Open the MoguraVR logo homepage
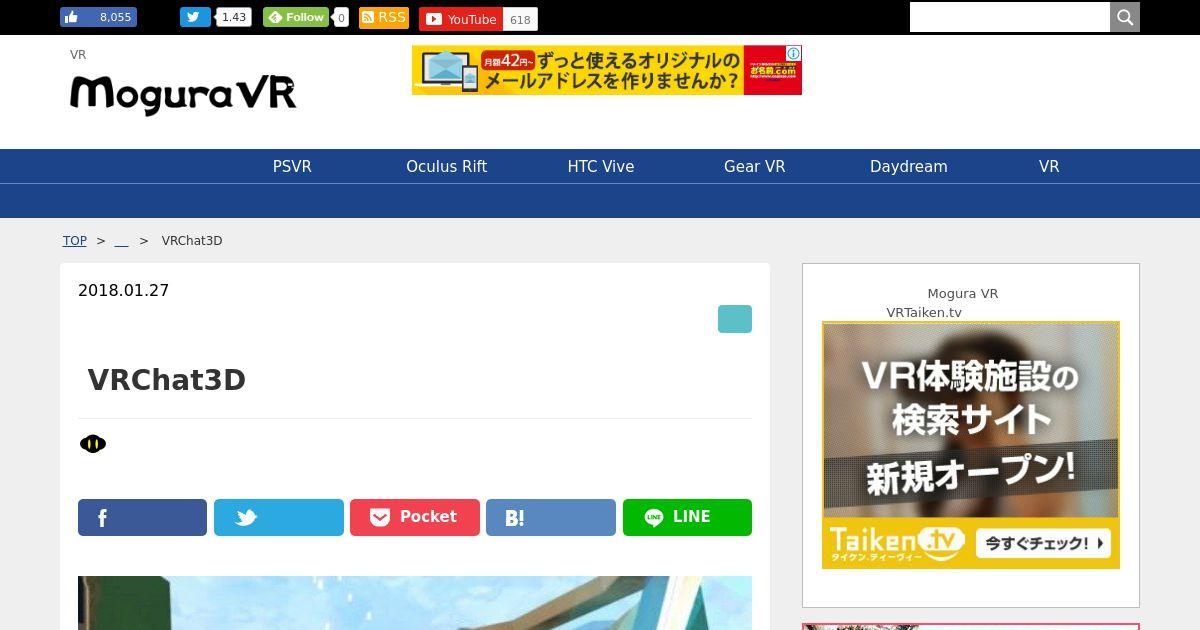1200x630 pixels. [x=183, y=95]
